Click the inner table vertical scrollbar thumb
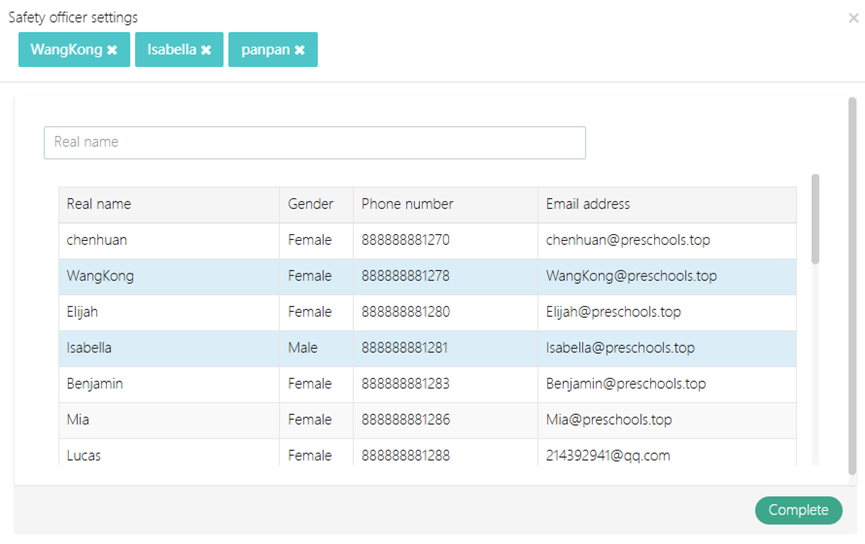The height and width of the screenshot is (544, 865). [815, 219]
